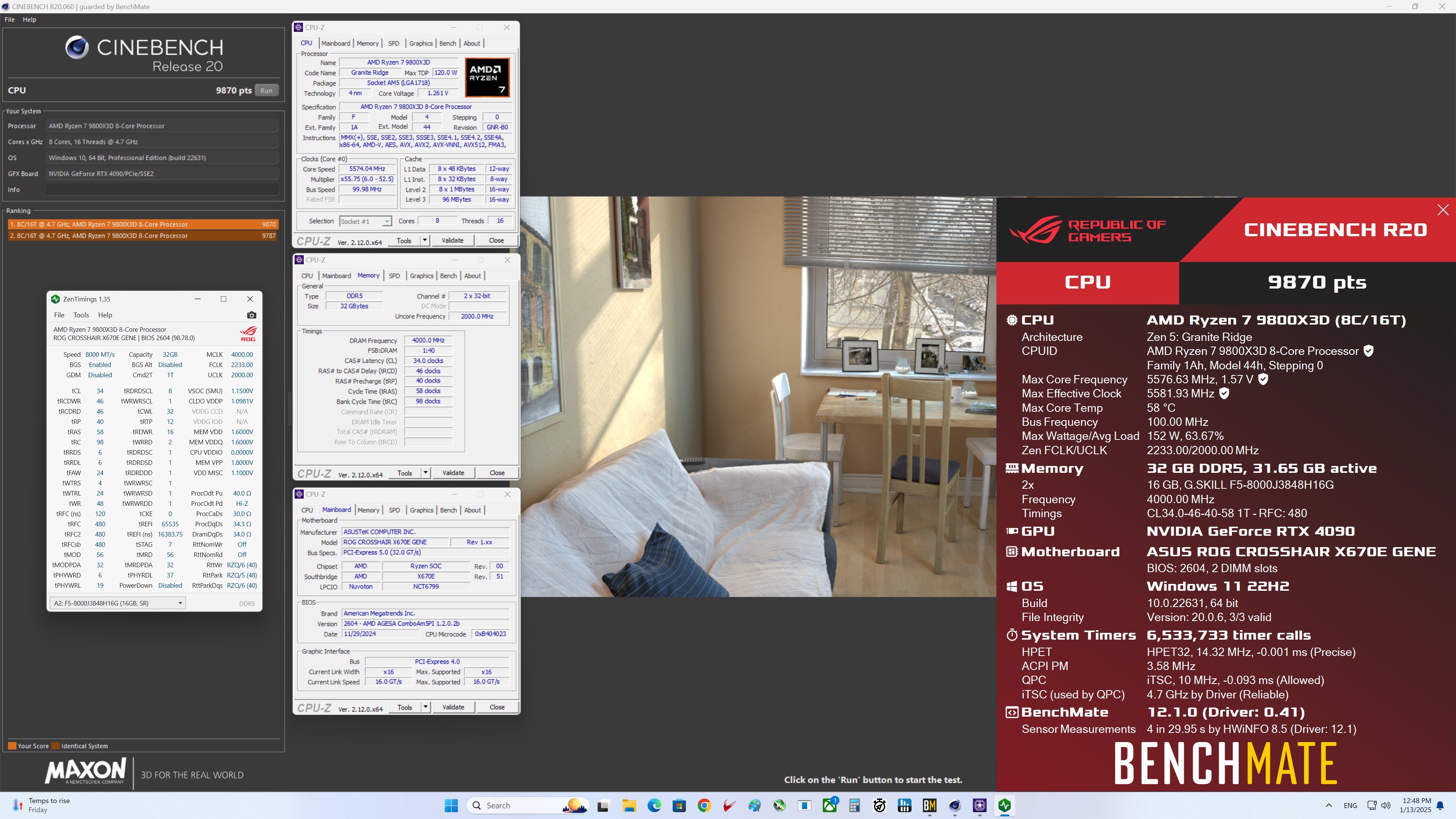
Task: Open File Explorer from the taskbar
Action: [629, 805]
